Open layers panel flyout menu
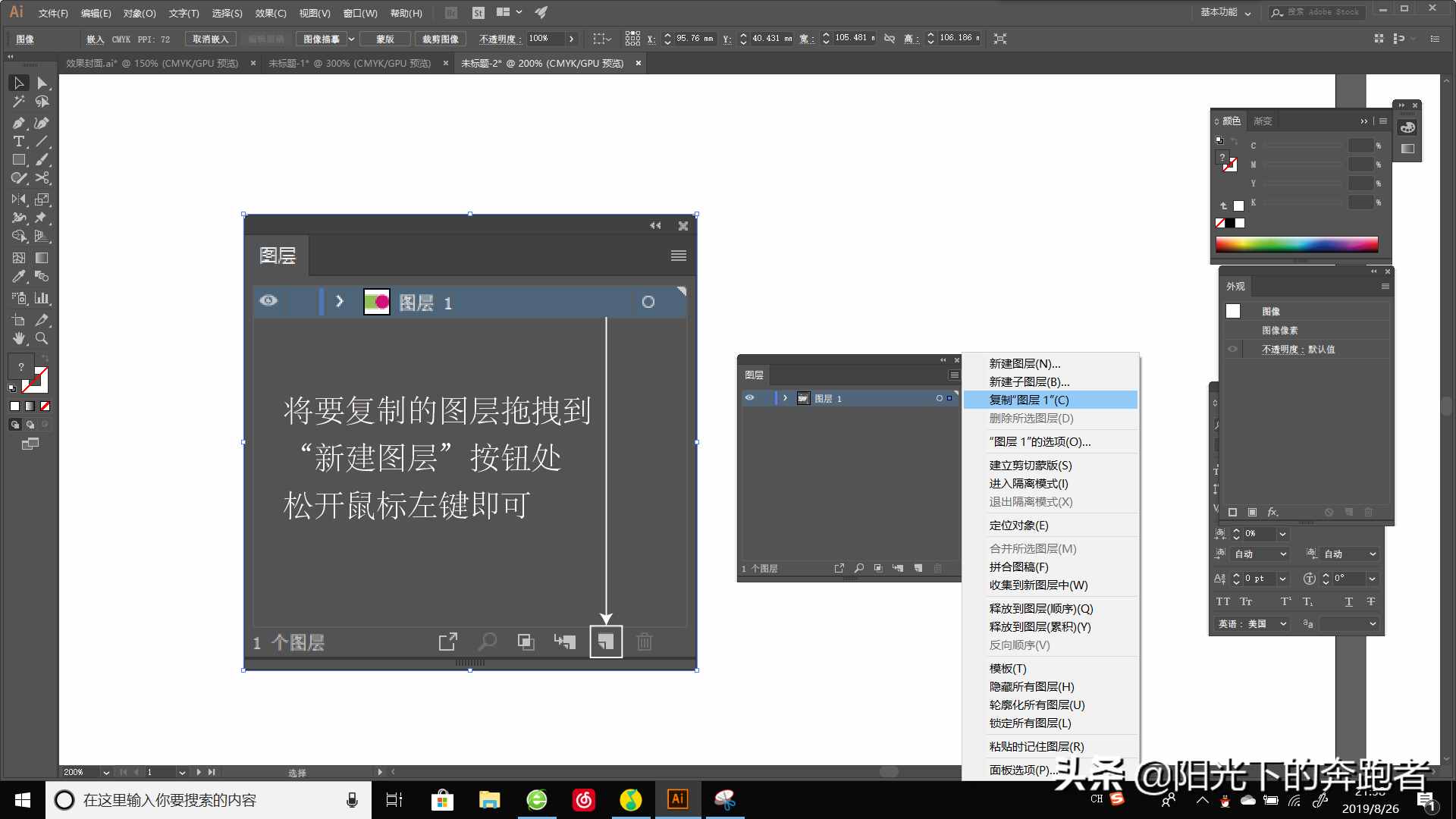This screenshot has width=1456, height=819. click(679, 255)
